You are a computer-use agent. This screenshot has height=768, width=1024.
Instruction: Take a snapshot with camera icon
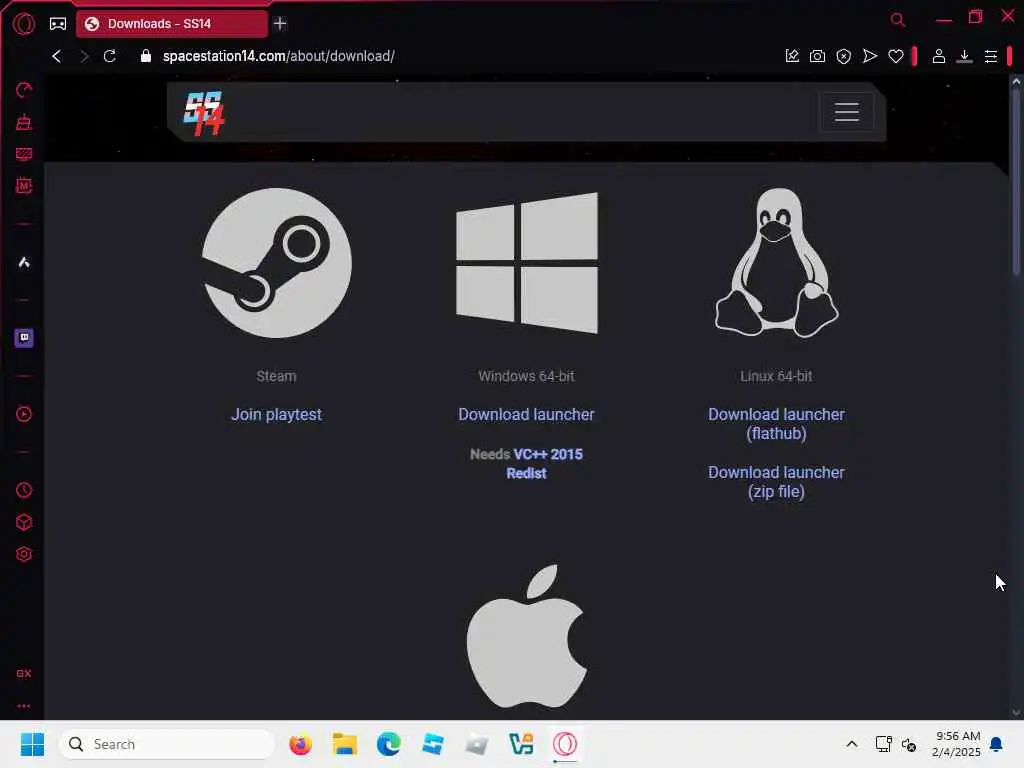[x=818, y=56]
